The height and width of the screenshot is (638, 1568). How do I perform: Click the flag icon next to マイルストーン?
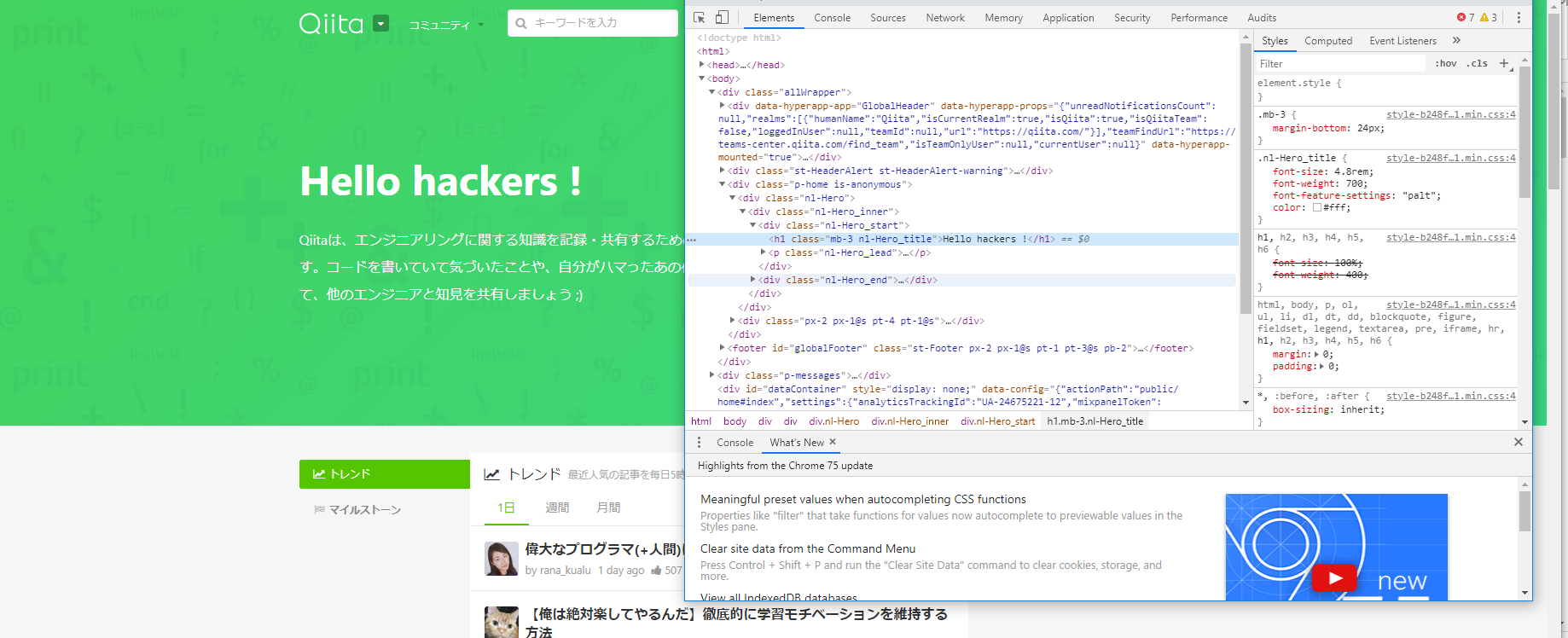pos(319,509)
